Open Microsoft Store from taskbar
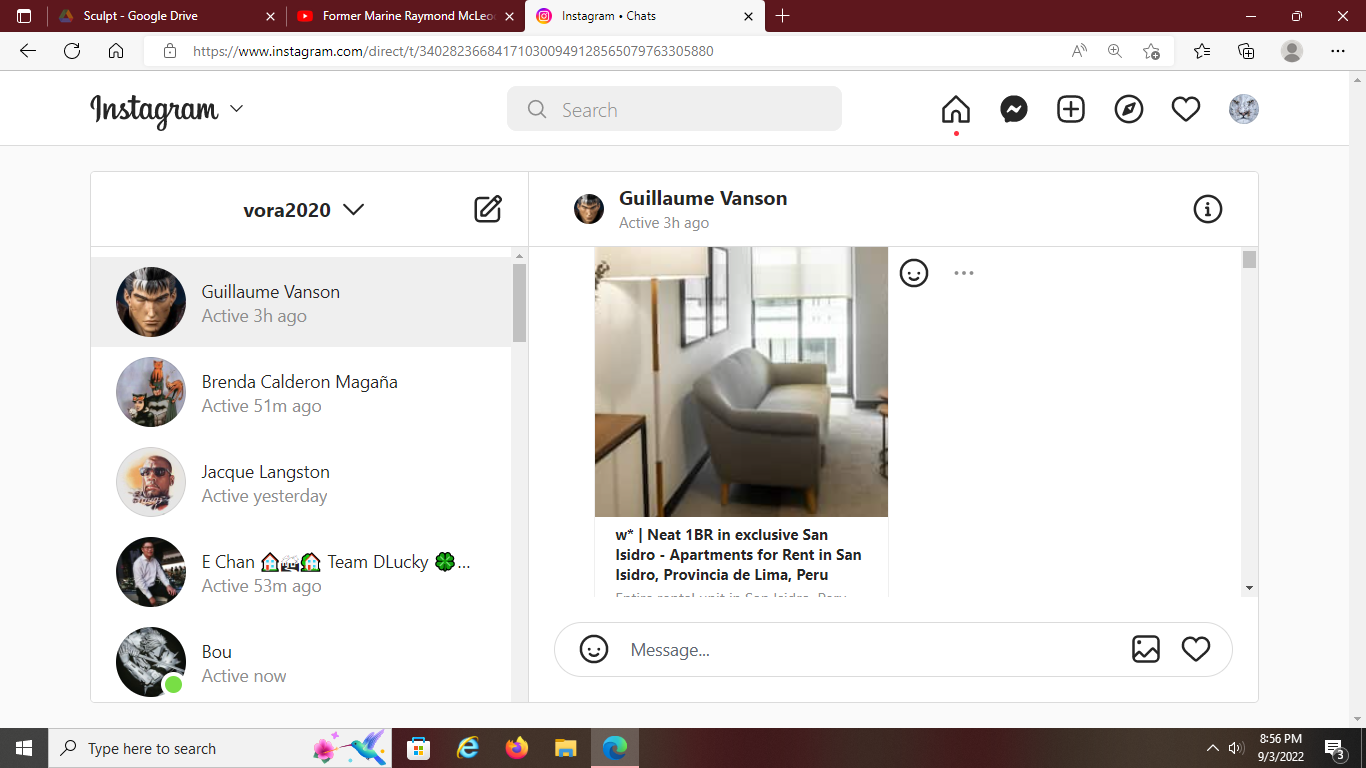 tap(419, 748)
